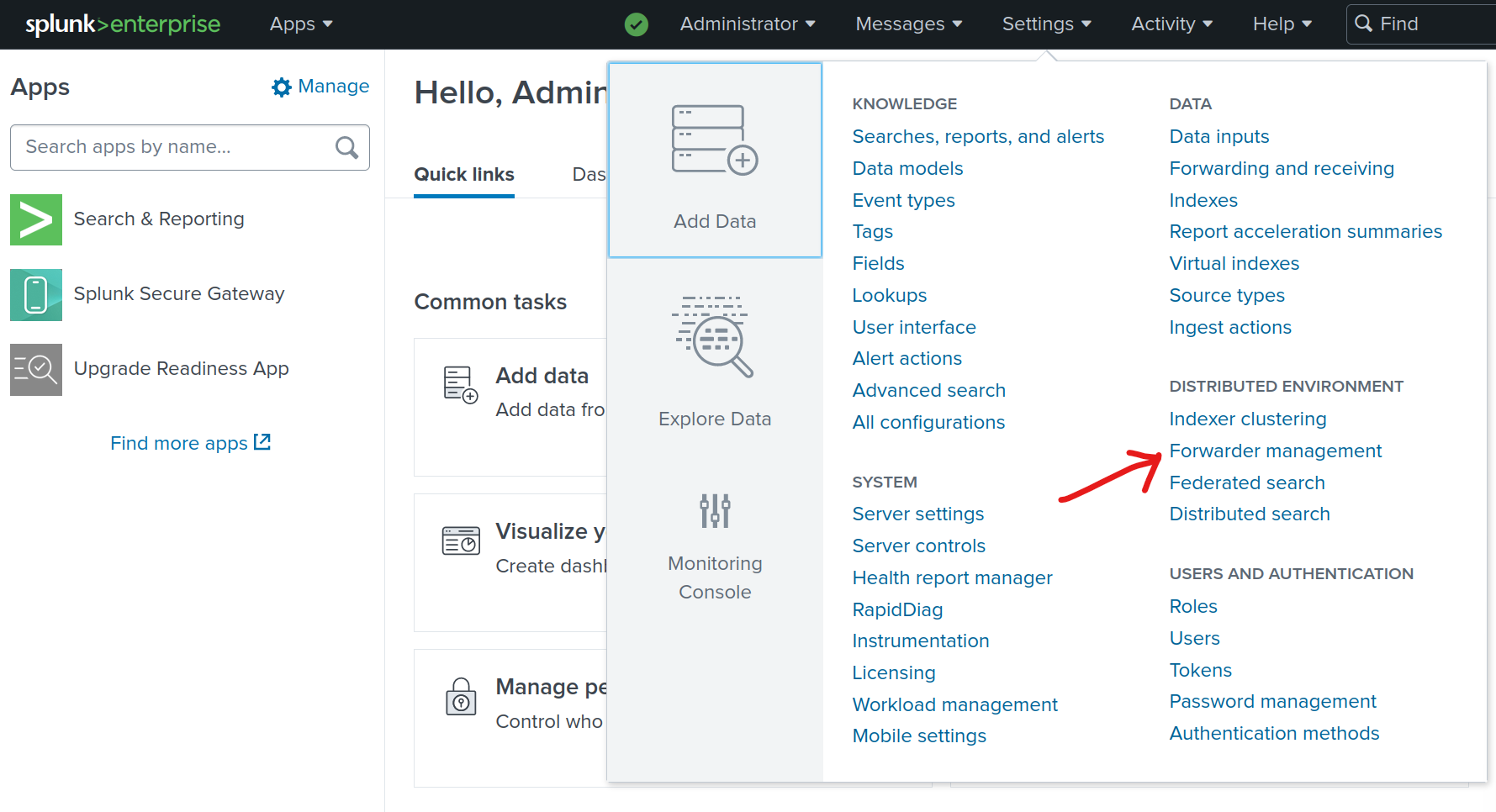
Task: Switch to the Quick links tab
Action: point(464,175)
